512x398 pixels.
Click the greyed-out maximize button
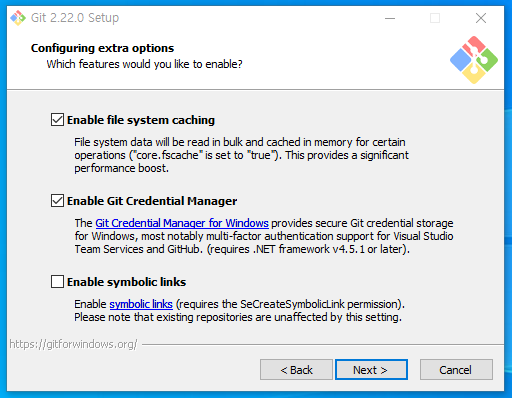click(x=435, y=18)
